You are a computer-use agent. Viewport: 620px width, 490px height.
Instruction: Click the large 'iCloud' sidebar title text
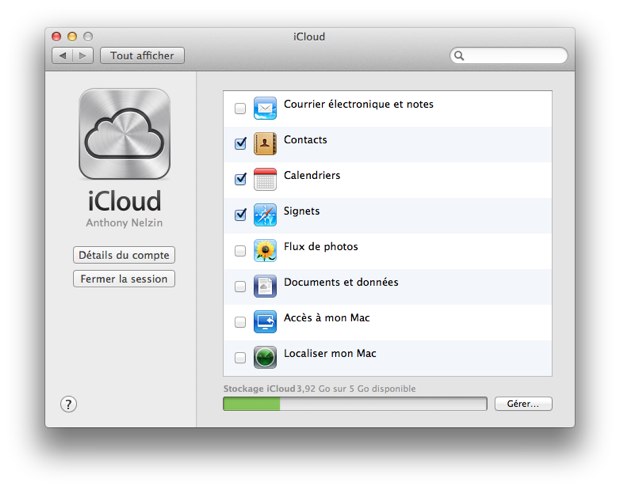(124, 201)
